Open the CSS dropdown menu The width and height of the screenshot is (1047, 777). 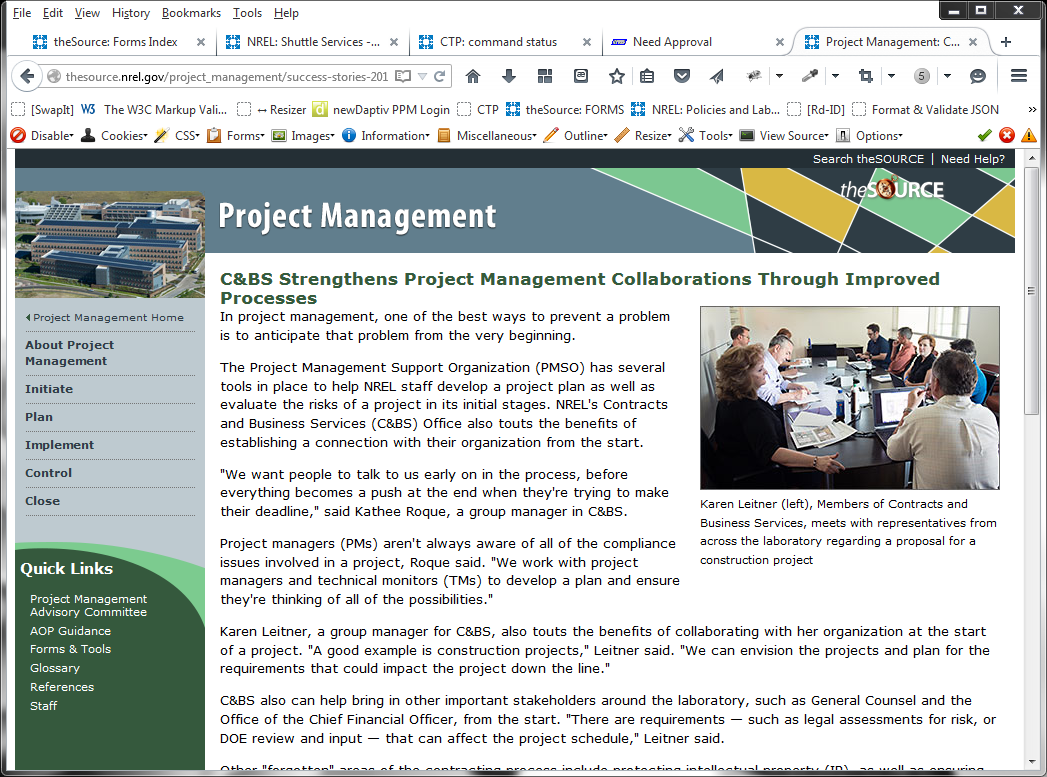pyautogui.click(x=177, y=136)
